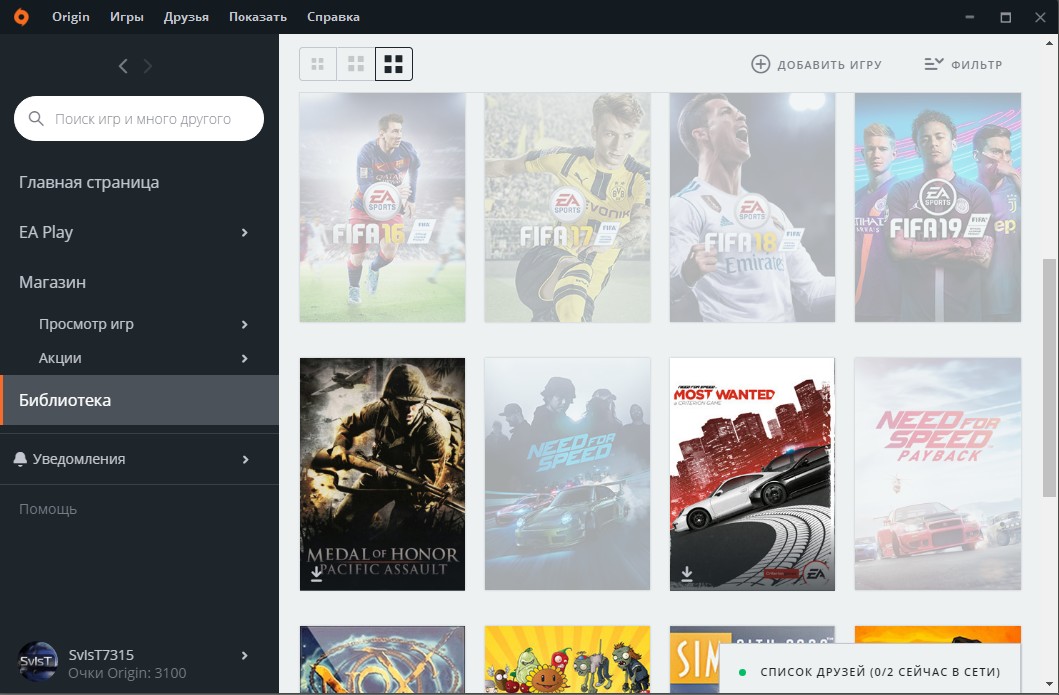Expand Просмотр игр chevron
1059x695 pixels.
[x=244, y=324]
